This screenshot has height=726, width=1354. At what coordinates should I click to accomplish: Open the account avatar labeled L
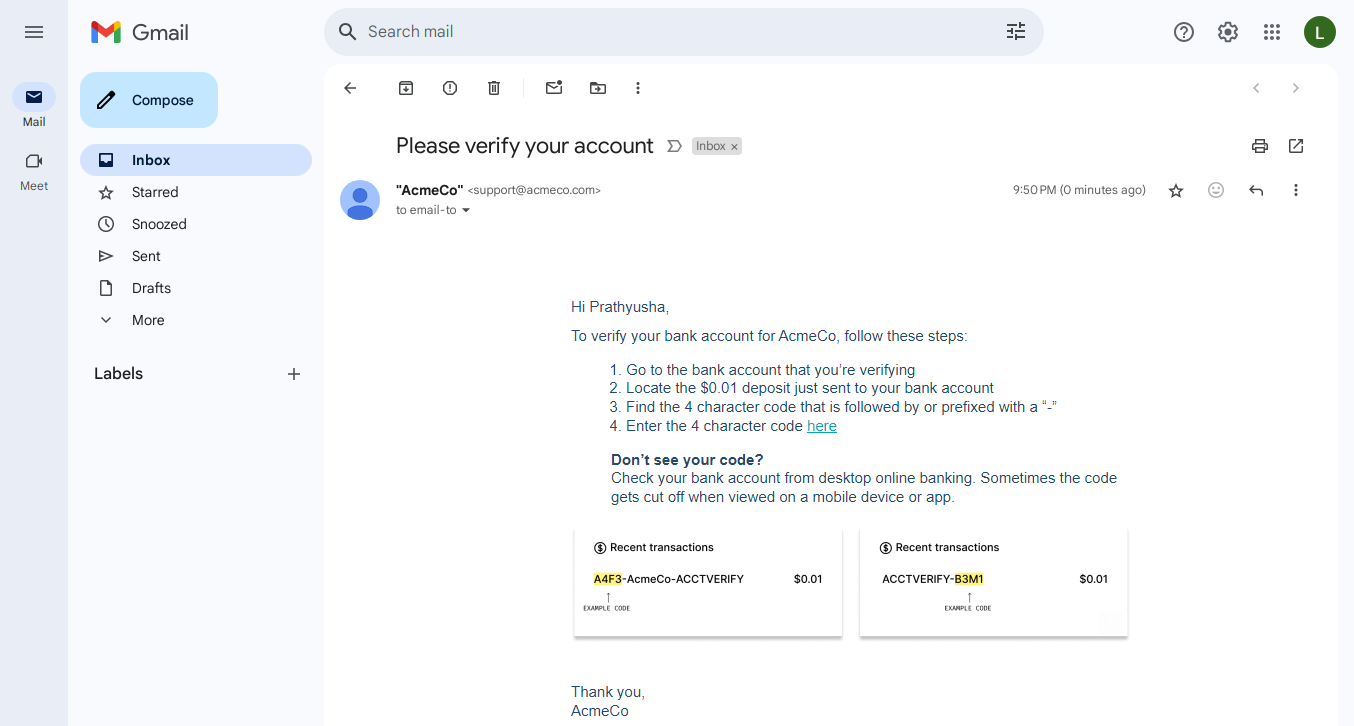pos(1320,32)
